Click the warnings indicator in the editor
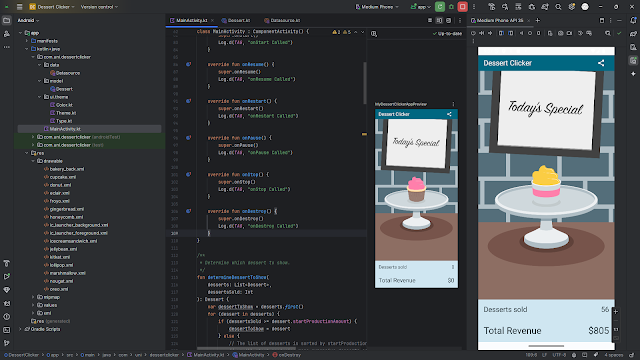Screen dimensions: 640x360 coord(342,32)
